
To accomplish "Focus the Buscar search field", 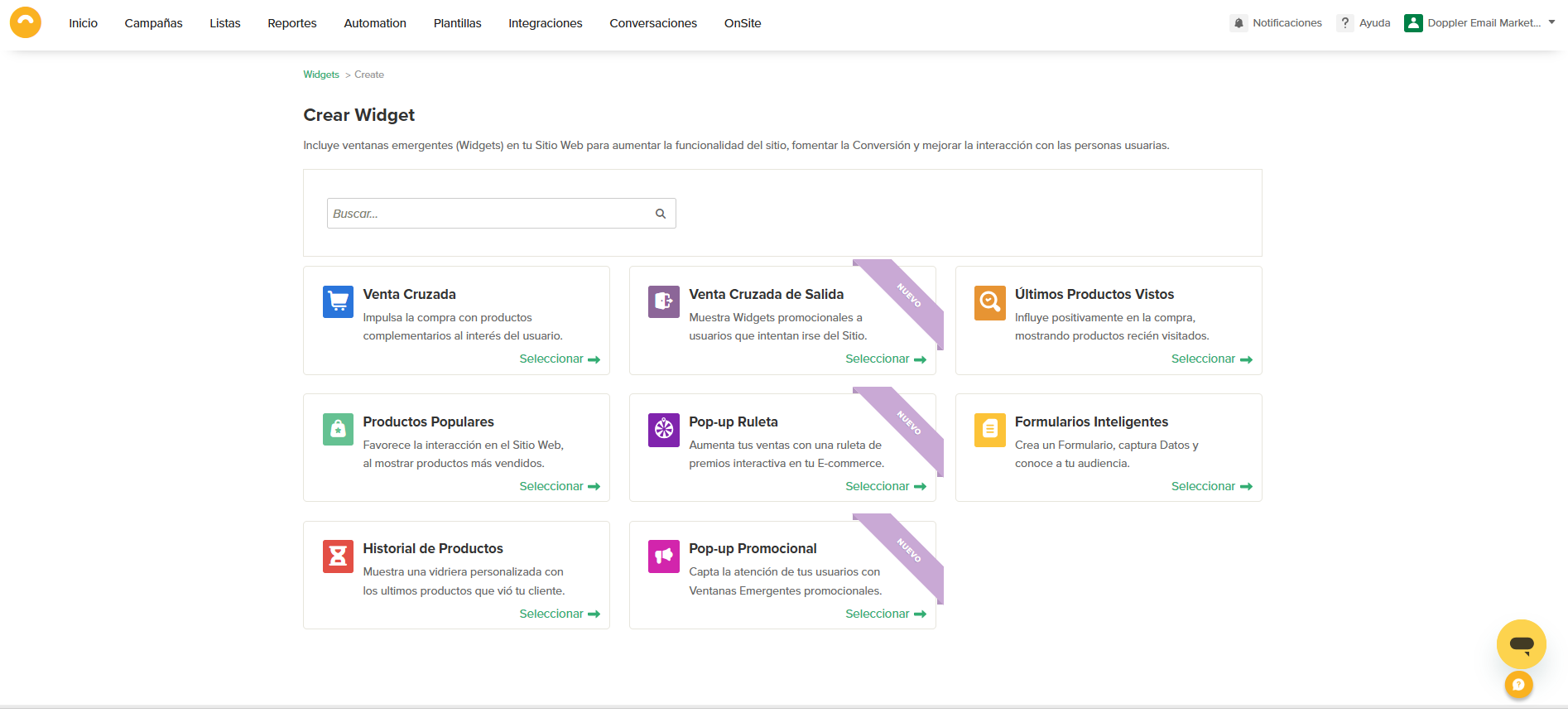I will tap(490, 214).
